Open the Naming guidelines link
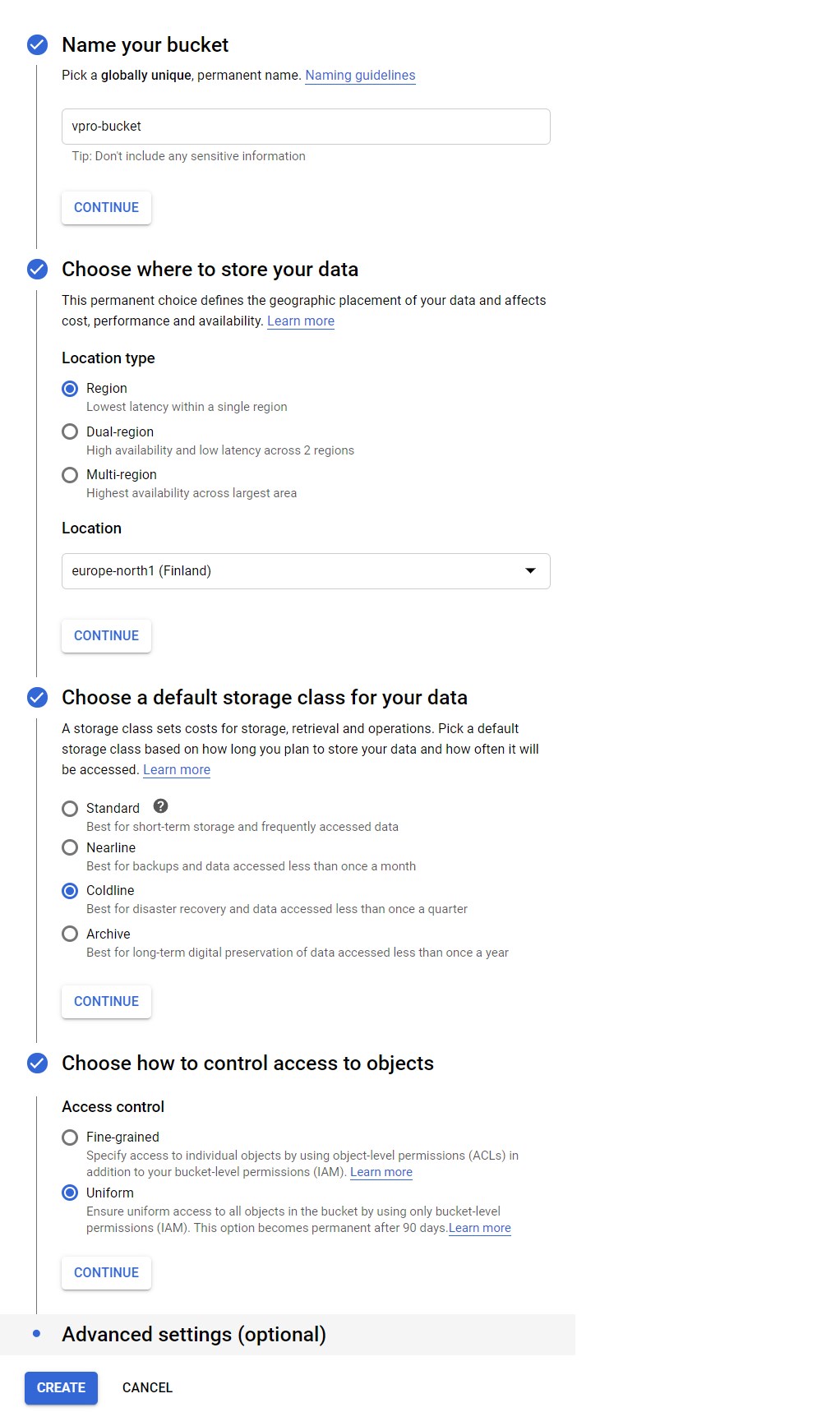Image resolution: width=840 pixels, height=1412 pixels. pos(360,76)
